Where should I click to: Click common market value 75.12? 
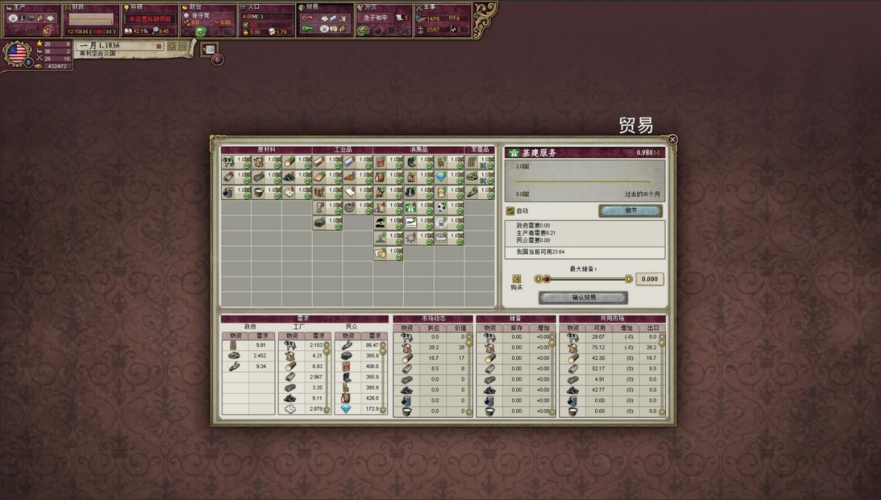point(598,347)
